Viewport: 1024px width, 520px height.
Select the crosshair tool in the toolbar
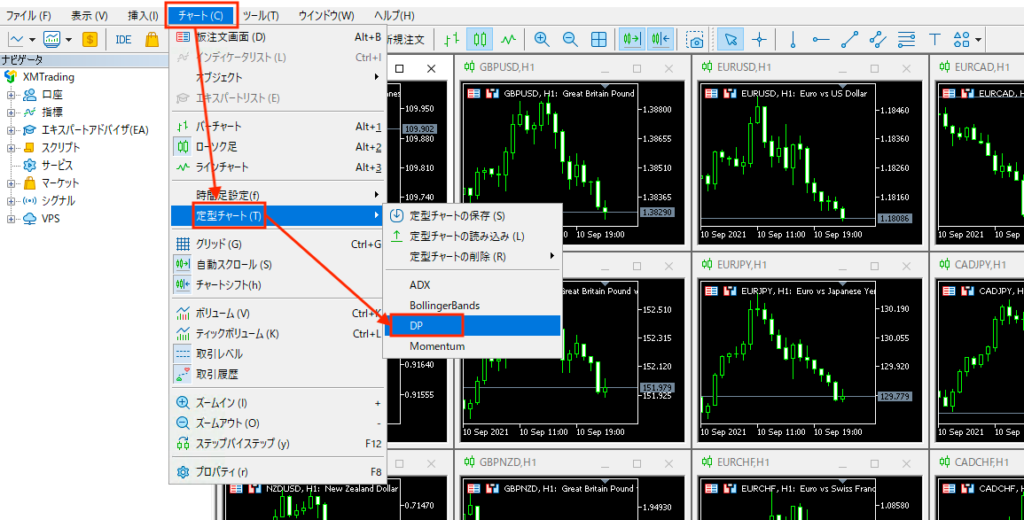coord(759,40)
